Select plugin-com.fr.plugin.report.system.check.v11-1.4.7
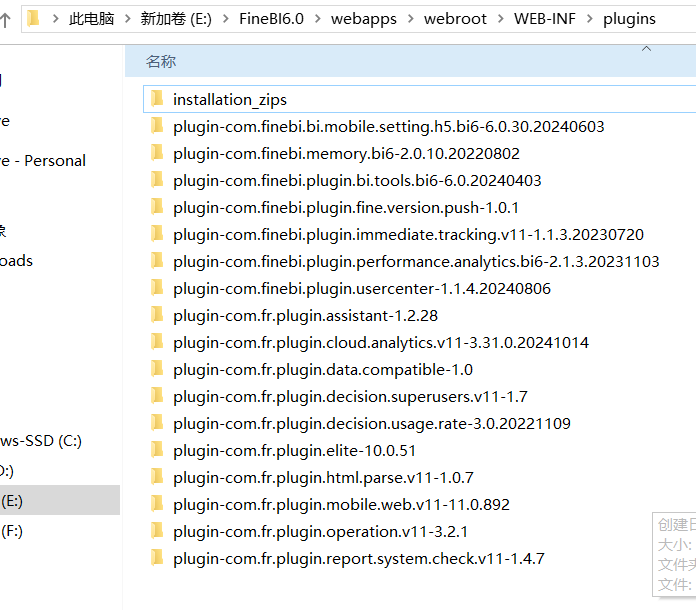Image resolution: width=696 pixels, height=610 pixels. tap(359, 559)
